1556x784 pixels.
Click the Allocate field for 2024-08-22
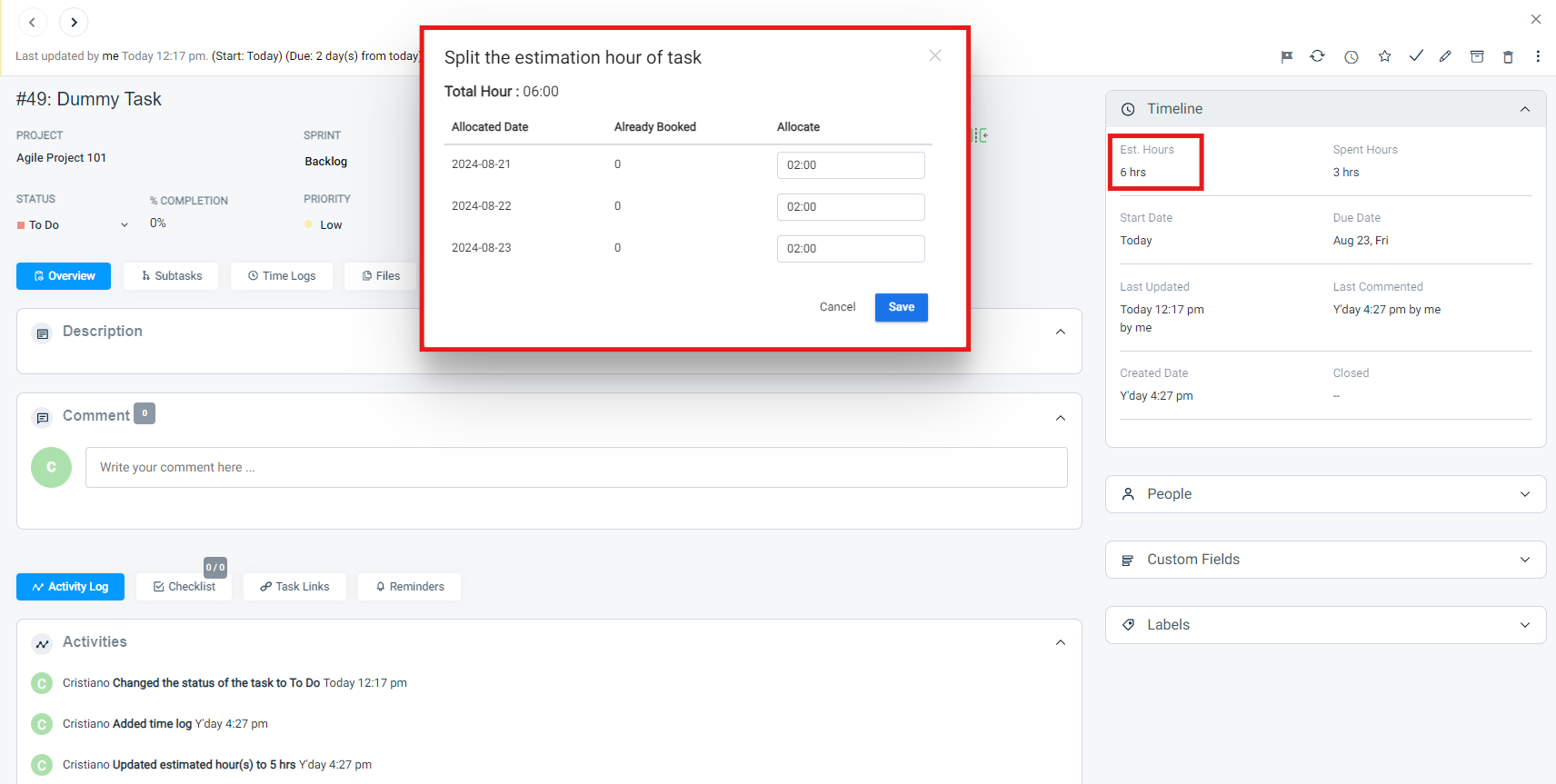[x=850, y=207]
